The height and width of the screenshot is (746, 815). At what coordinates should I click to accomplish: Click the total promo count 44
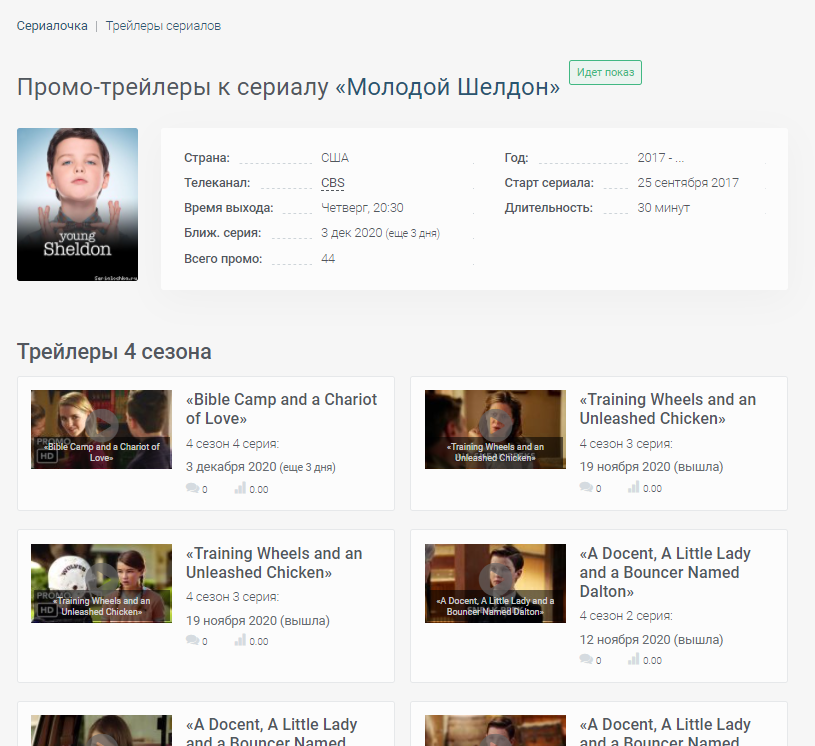328,258
